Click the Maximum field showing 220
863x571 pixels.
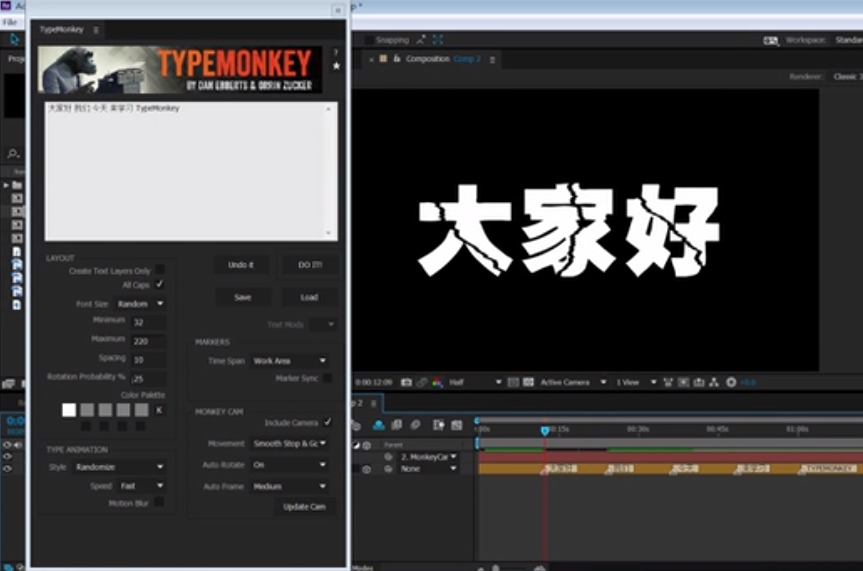pos(148,341)
